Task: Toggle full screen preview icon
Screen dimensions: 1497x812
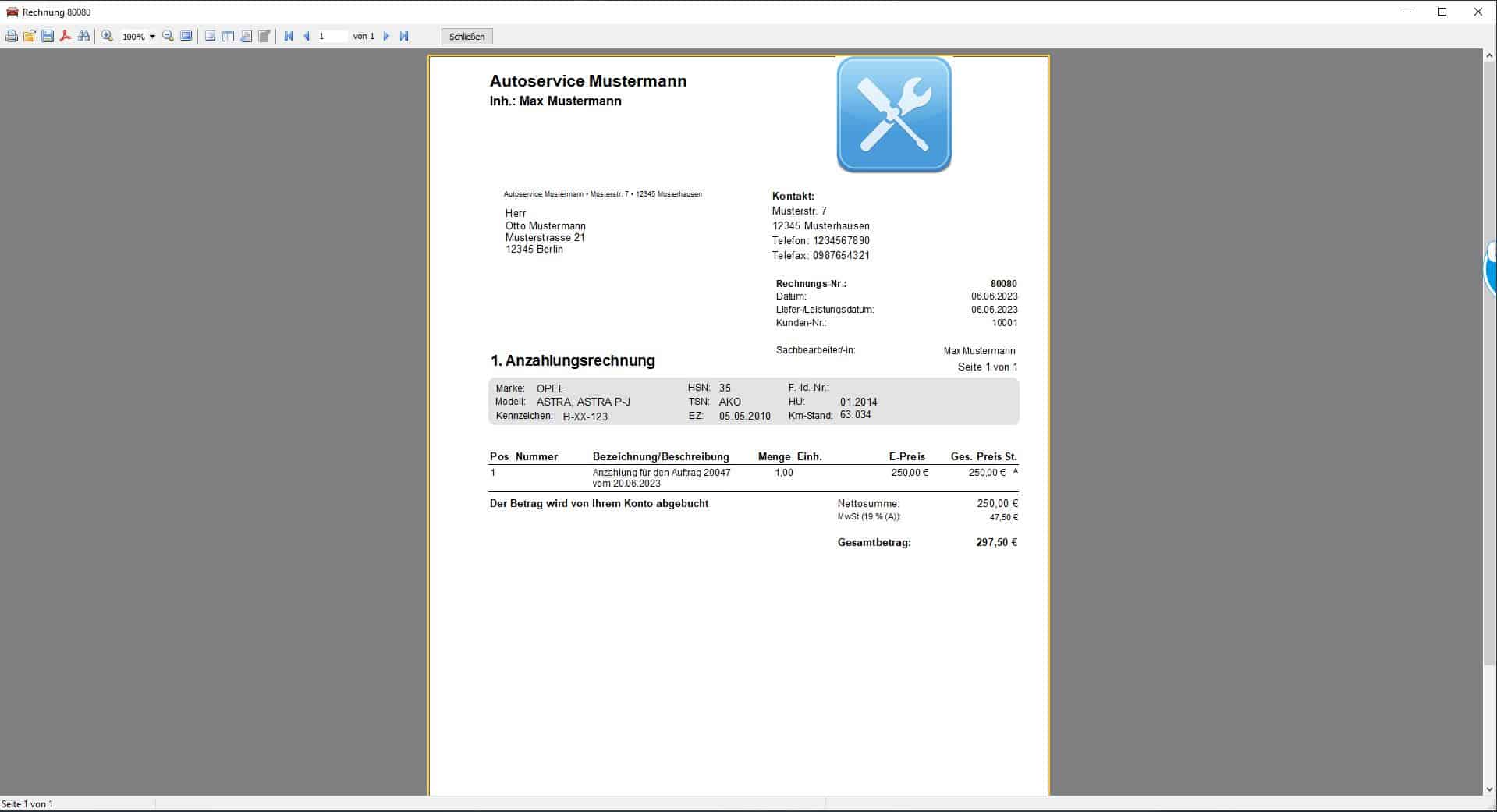Action: [x=186, y=36]
